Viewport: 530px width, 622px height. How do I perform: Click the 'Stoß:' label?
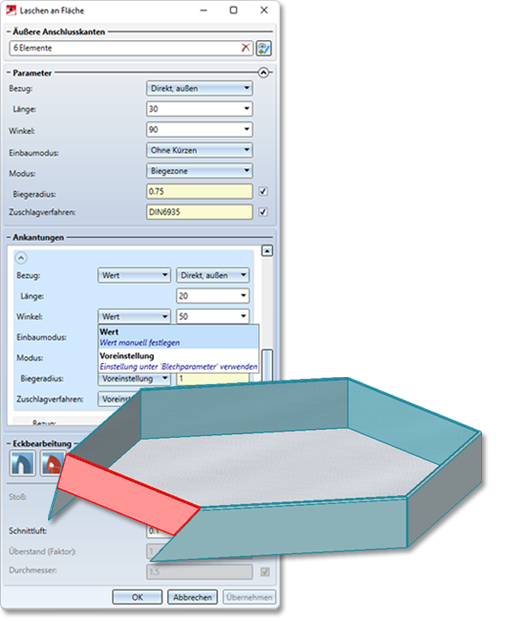click(x=18, y=497)
